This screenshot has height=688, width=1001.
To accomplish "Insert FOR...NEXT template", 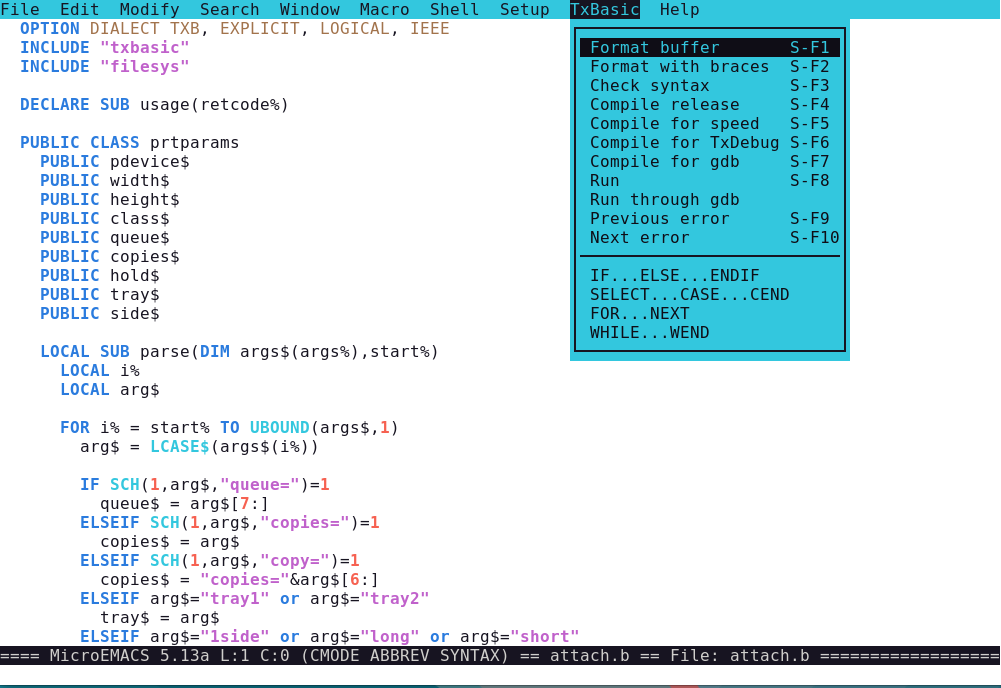I will (x=709, y=314).
